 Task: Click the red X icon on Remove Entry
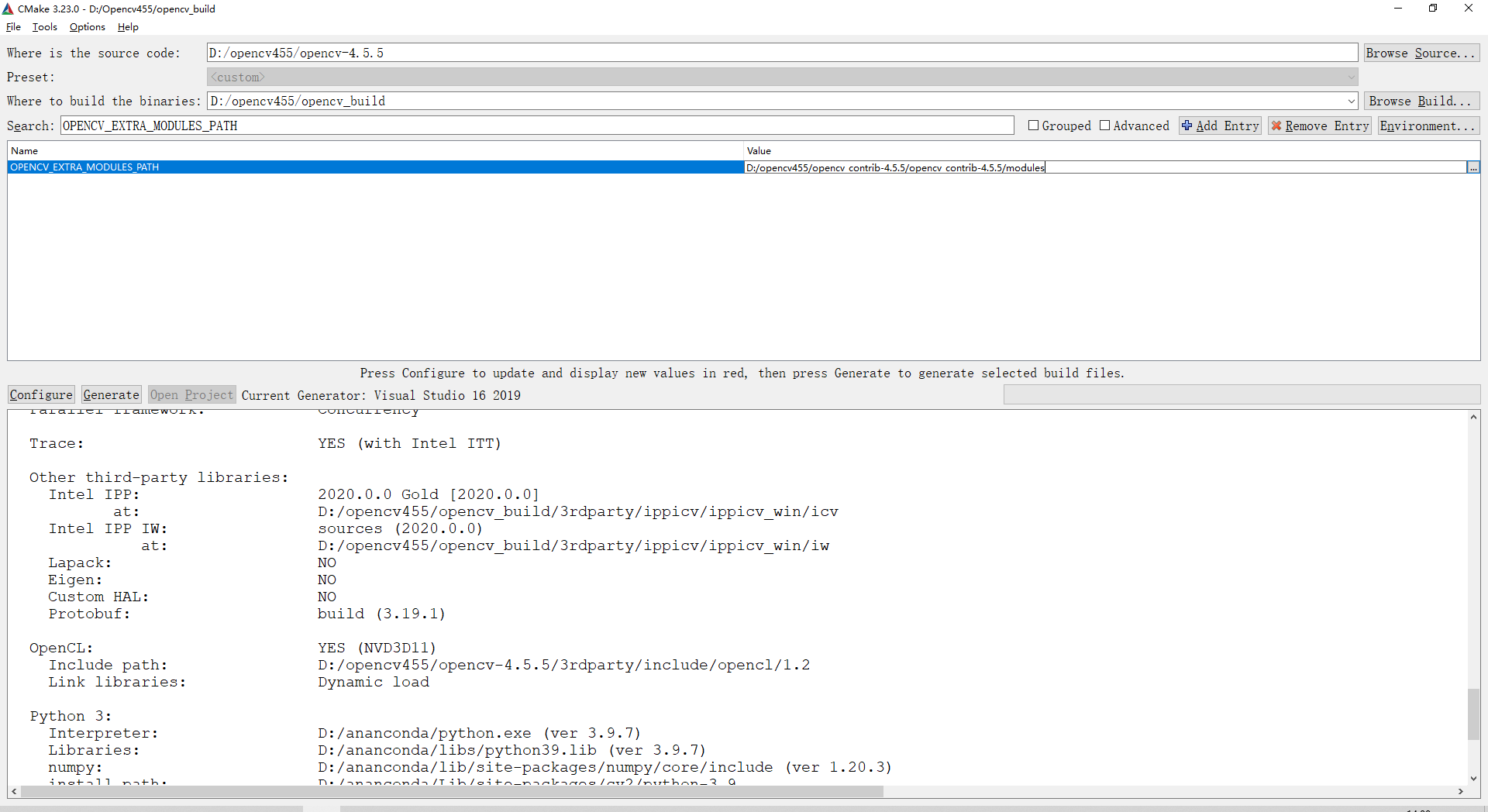1276,126
